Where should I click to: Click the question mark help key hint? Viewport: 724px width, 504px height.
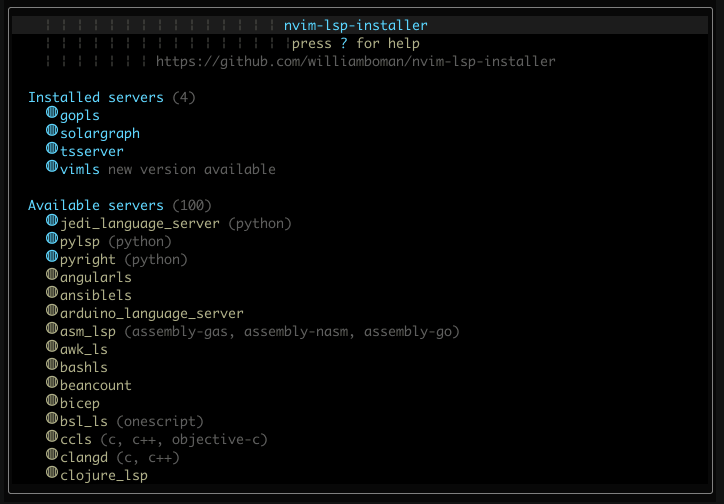343,44
